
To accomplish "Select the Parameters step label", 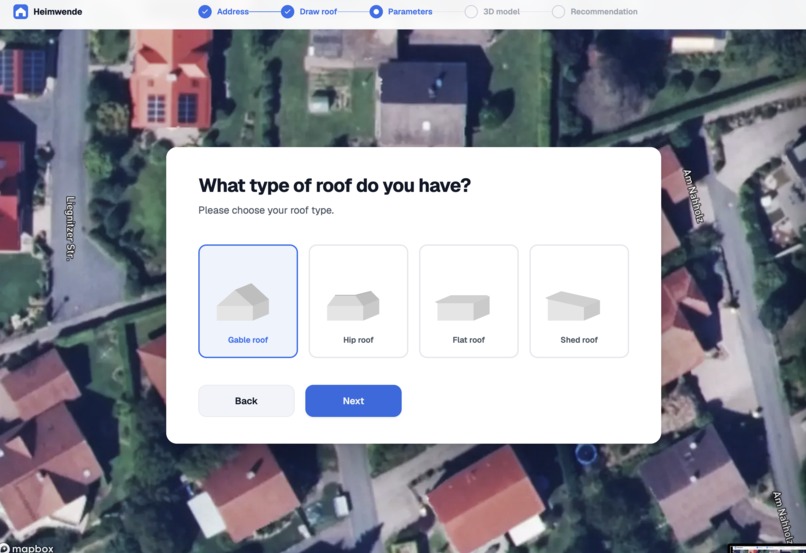I will point(410,11).
